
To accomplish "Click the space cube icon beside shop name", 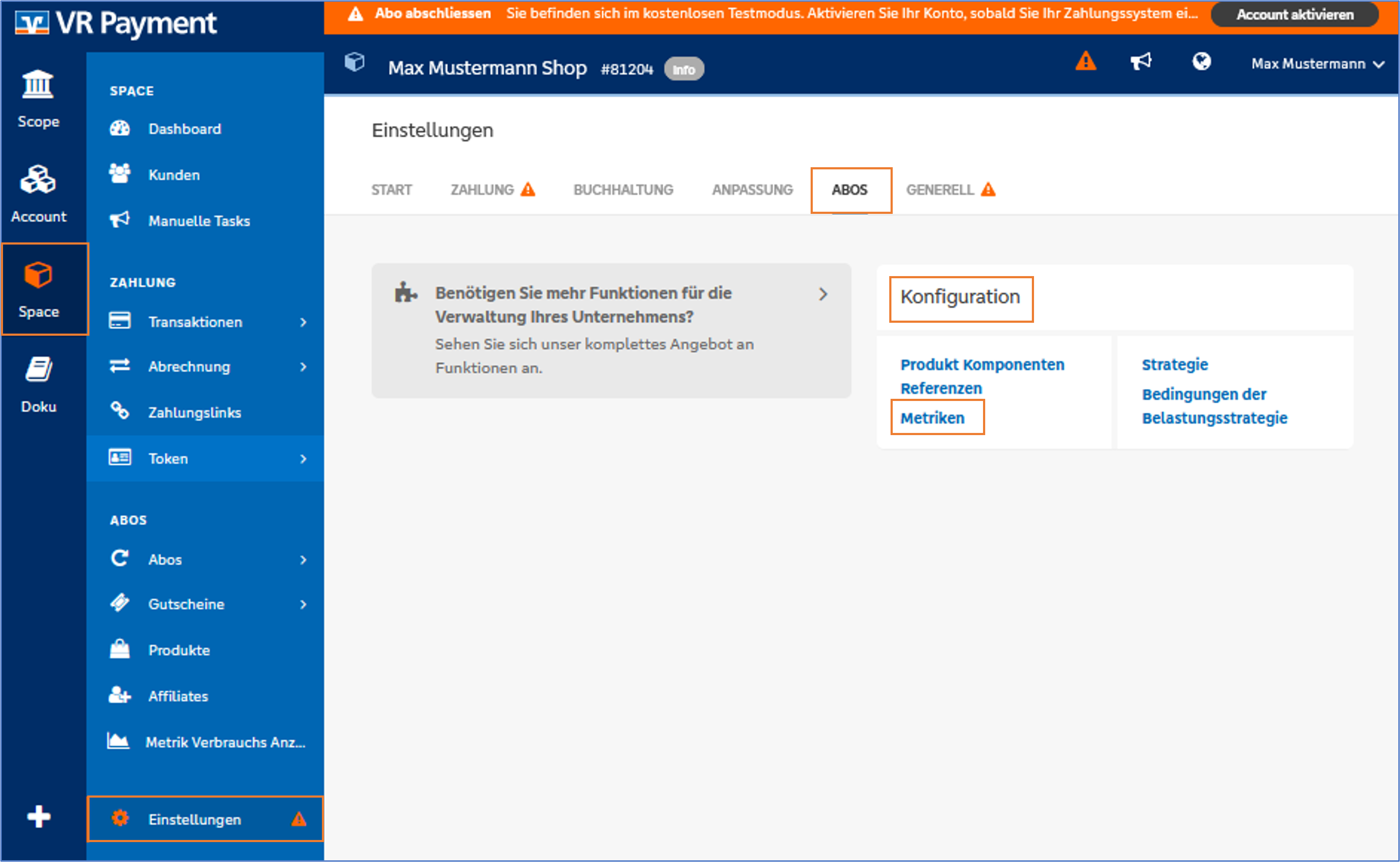I will (355, 61).
